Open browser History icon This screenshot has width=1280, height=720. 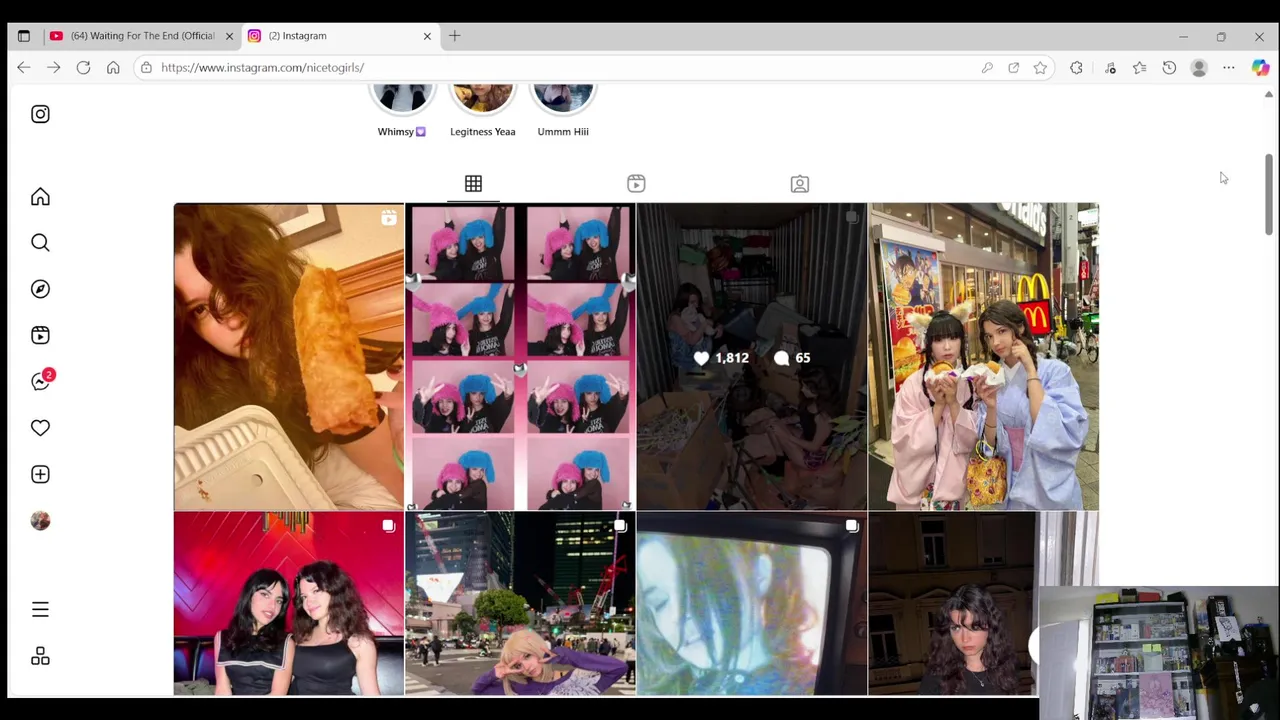coord(1169,68)
